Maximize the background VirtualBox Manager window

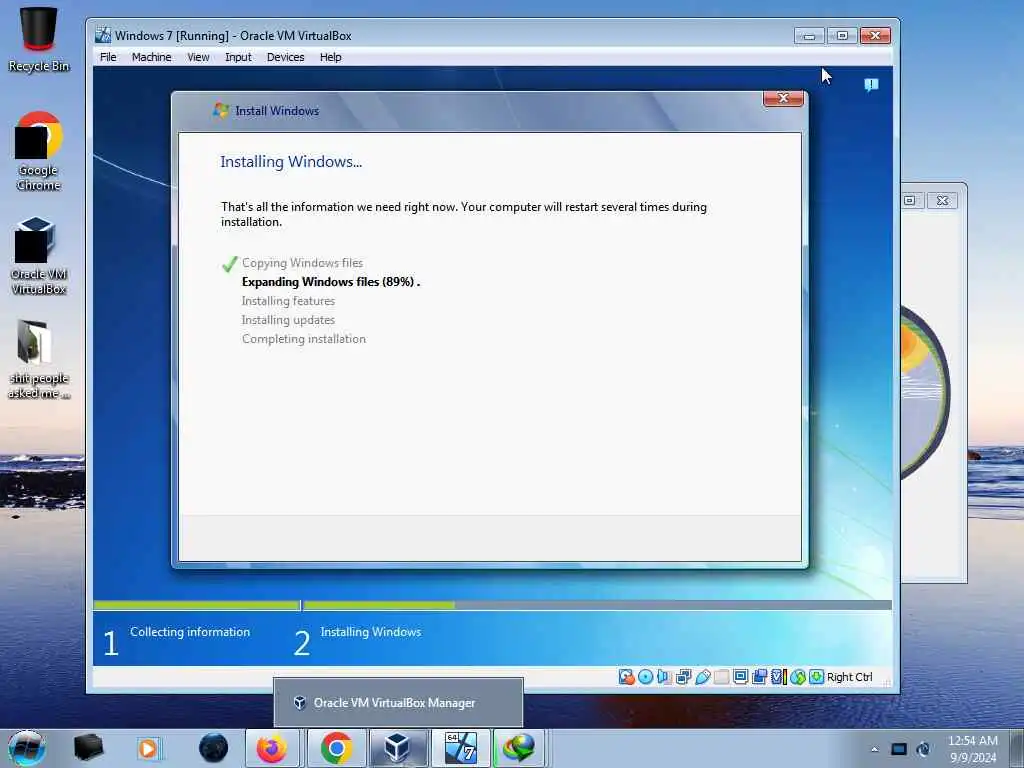click(910, 200)
